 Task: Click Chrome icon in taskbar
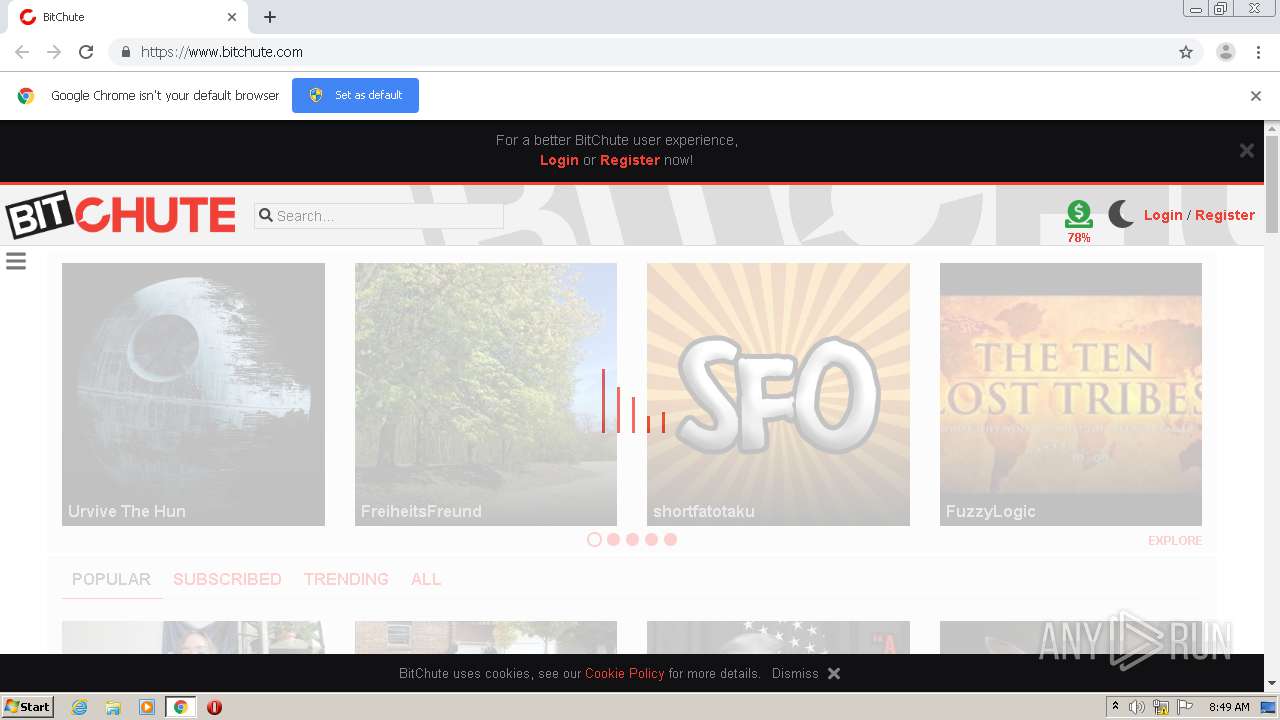(181, 707)
